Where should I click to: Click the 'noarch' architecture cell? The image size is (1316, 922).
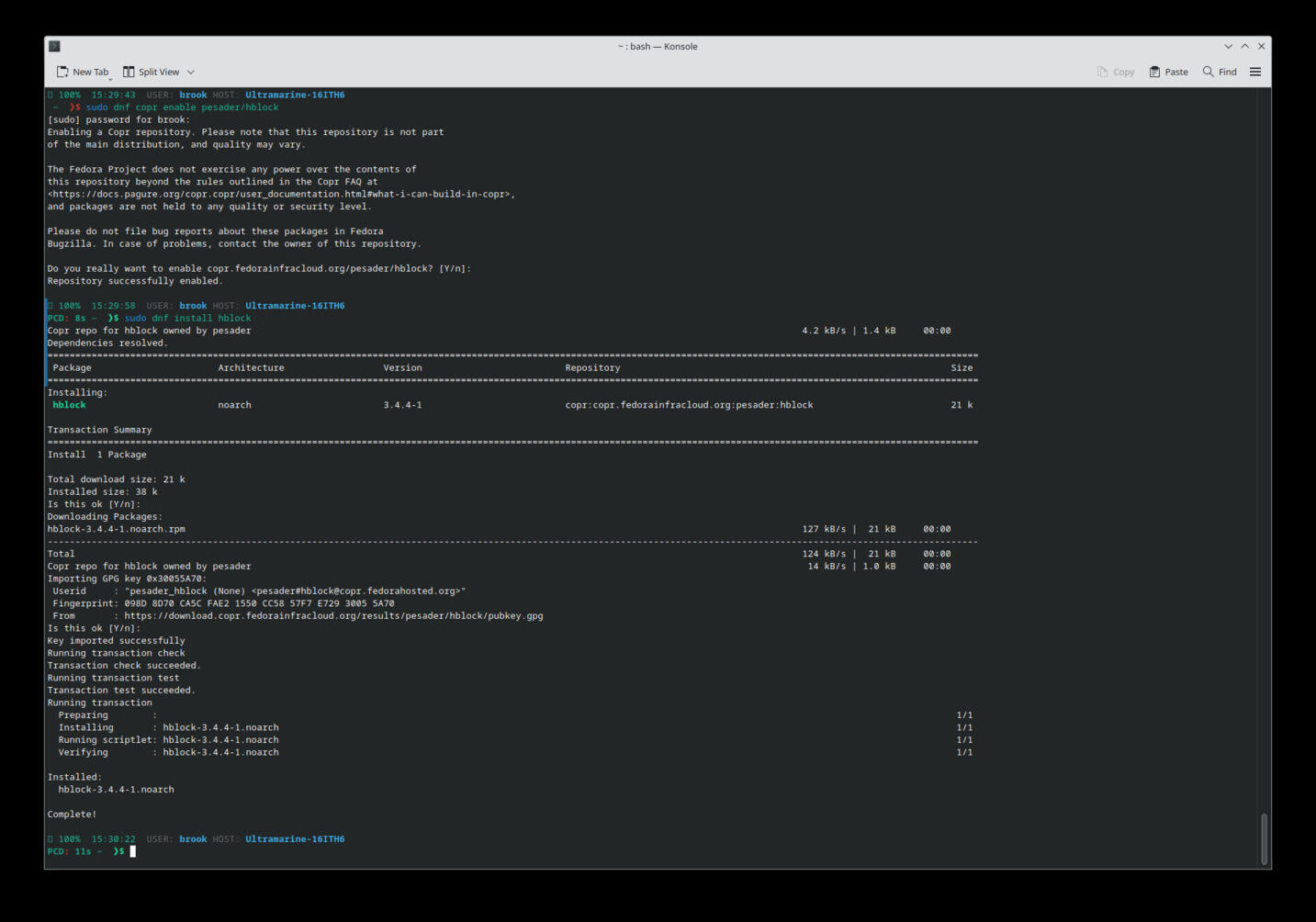(x=234, y=404)
